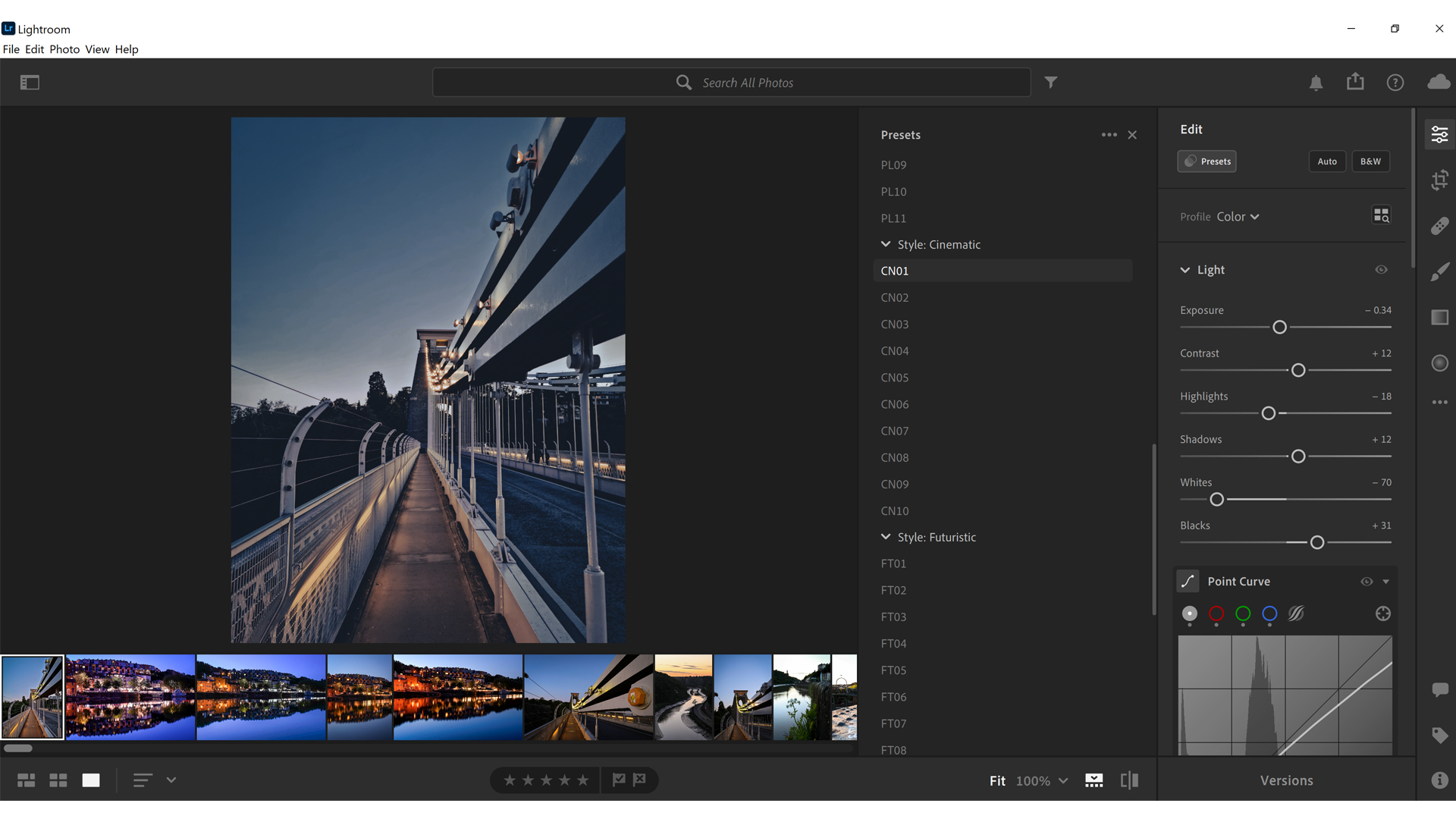The width and height of the screenshot is (1456, 819).
Task: Toggle the Light panel visibility eye icon
Action: point(1382,269)
